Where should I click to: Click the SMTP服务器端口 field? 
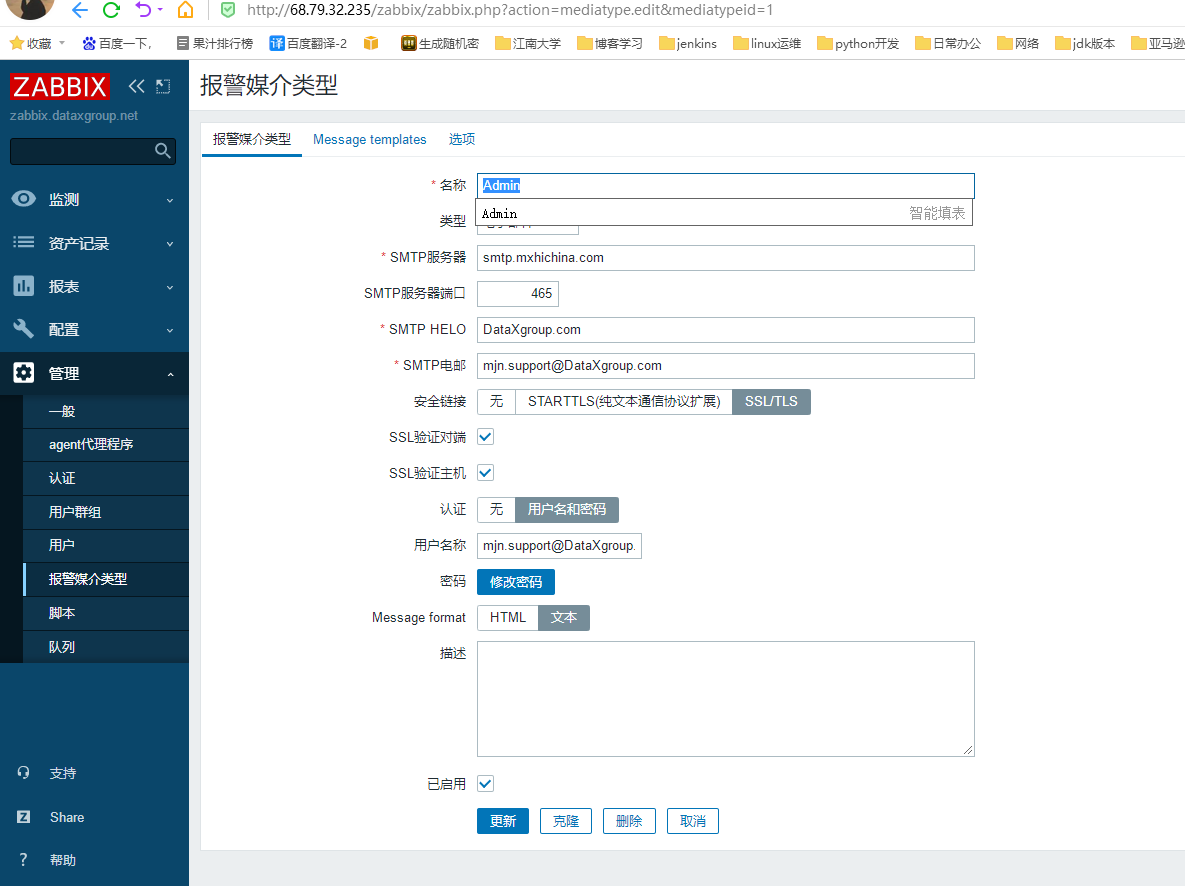click(518, 293)
